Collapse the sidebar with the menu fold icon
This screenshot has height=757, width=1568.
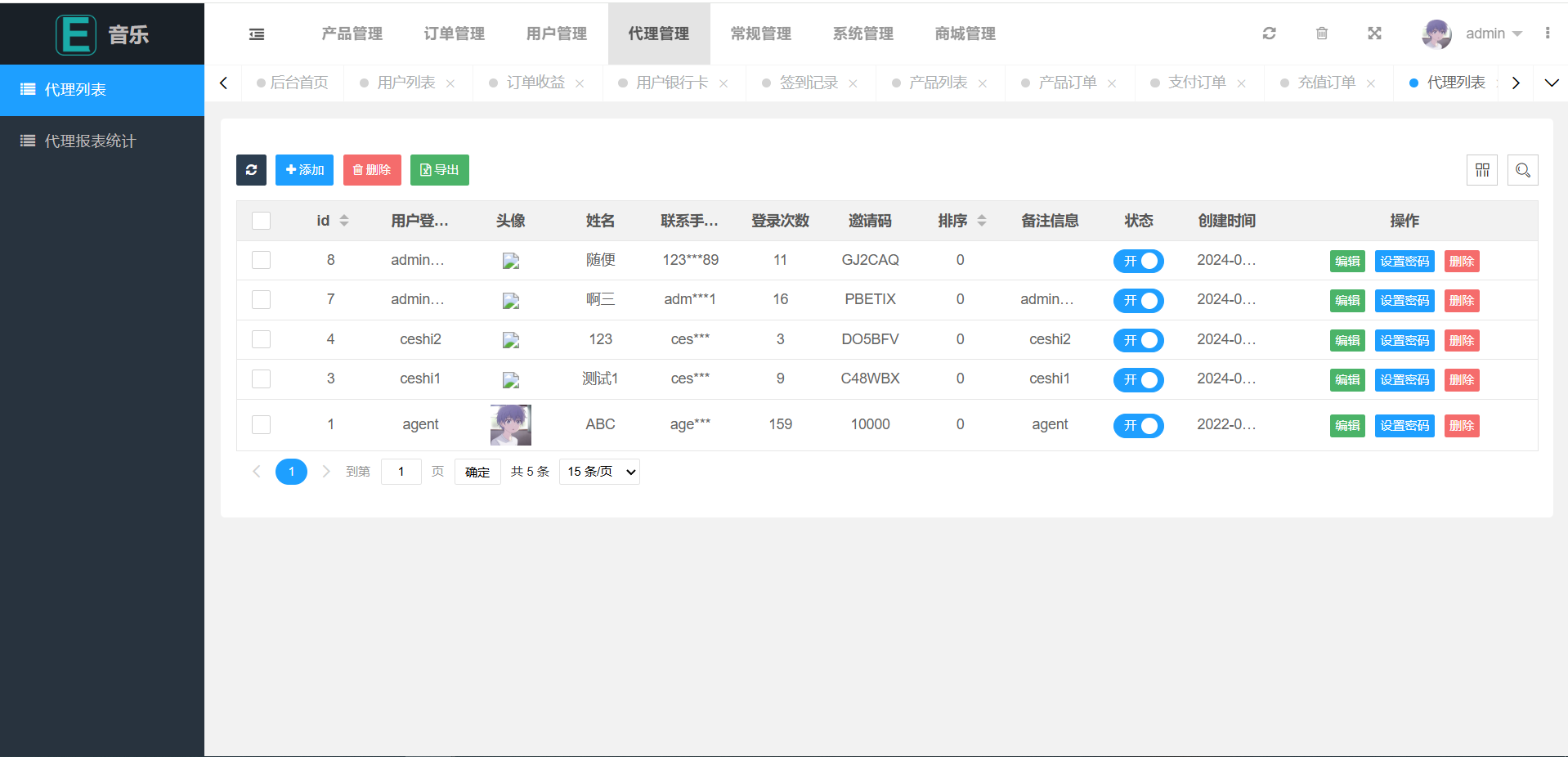tap(257, 34)
